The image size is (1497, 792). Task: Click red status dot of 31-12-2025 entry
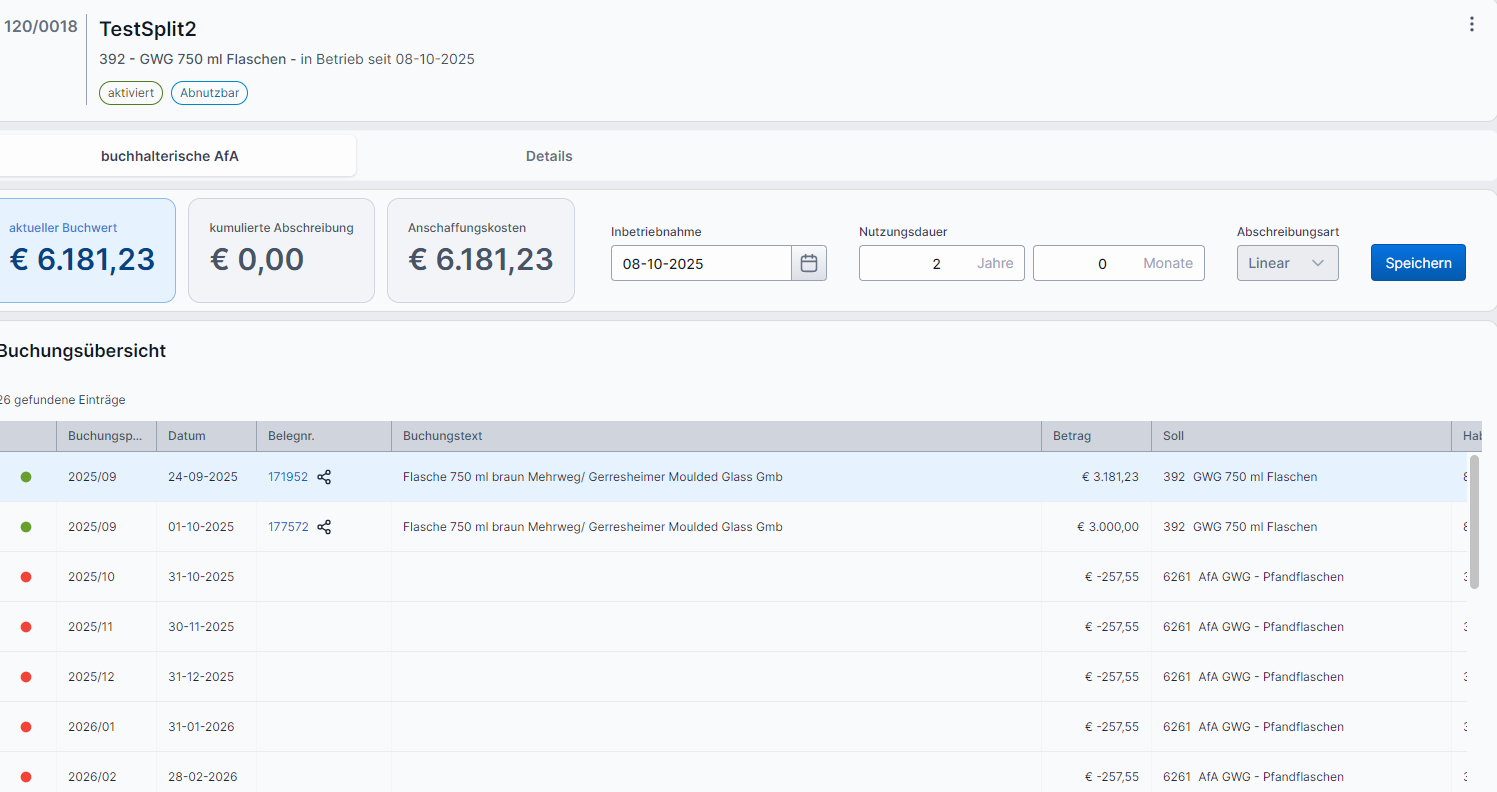pyautogui.click(x=26, y=677)
